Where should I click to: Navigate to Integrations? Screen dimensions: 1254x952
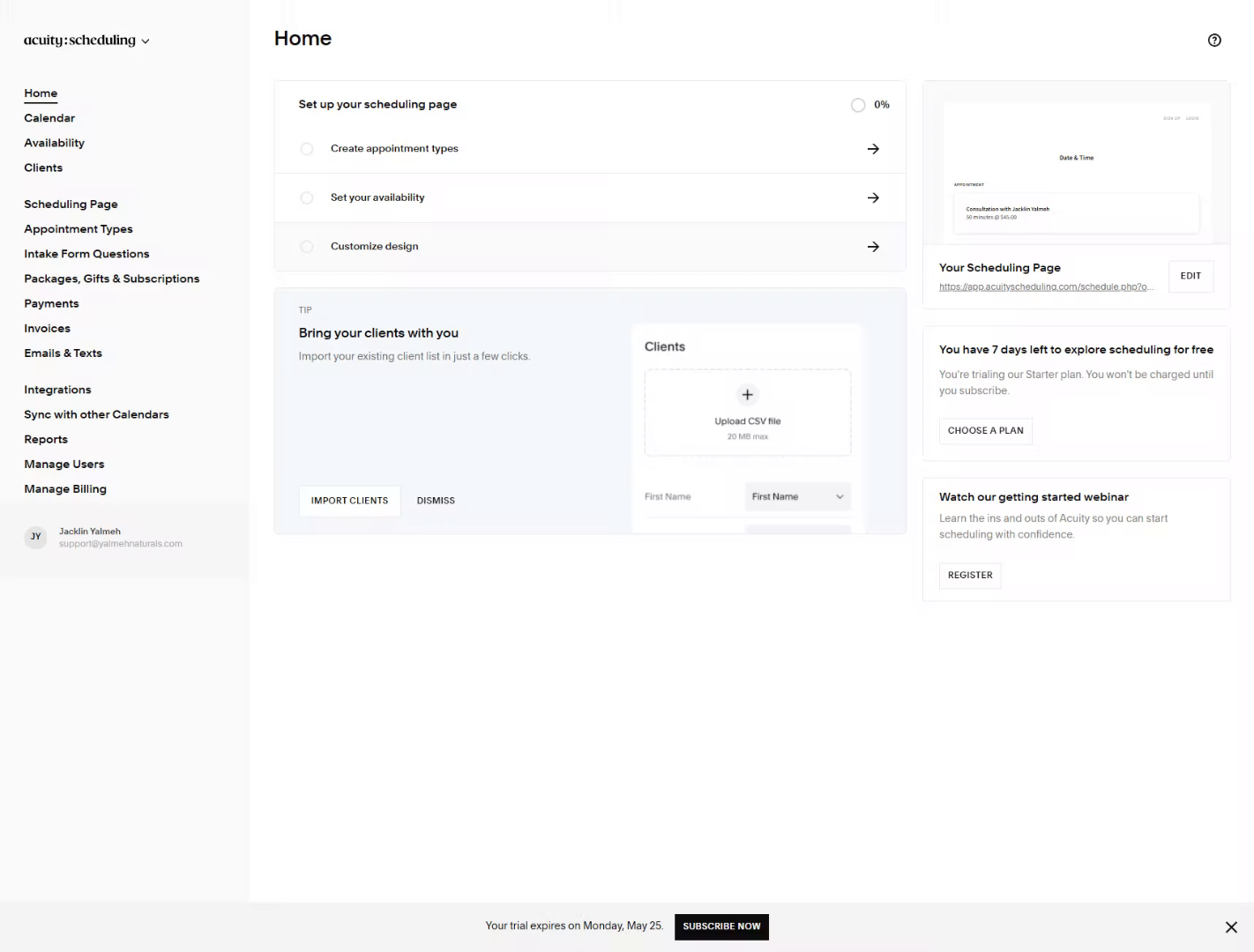click(57, 390)
